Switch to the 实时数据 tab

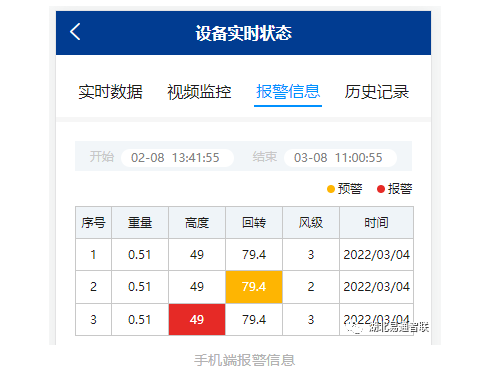110,92
